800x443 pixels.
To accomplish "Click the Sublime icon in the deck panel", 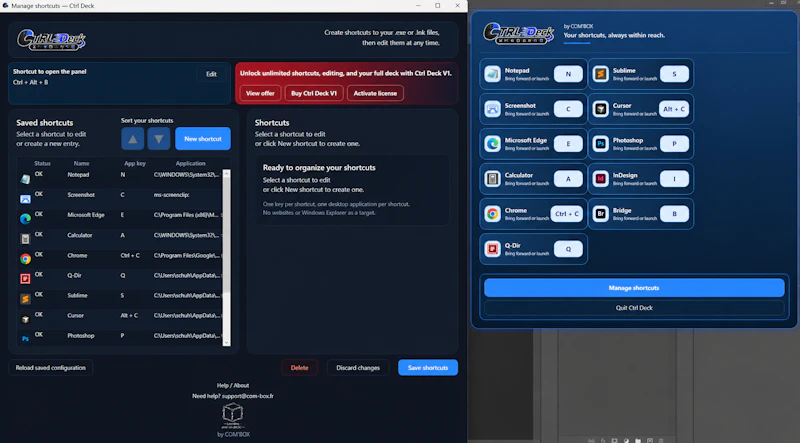I will click(x=601, y=74).
